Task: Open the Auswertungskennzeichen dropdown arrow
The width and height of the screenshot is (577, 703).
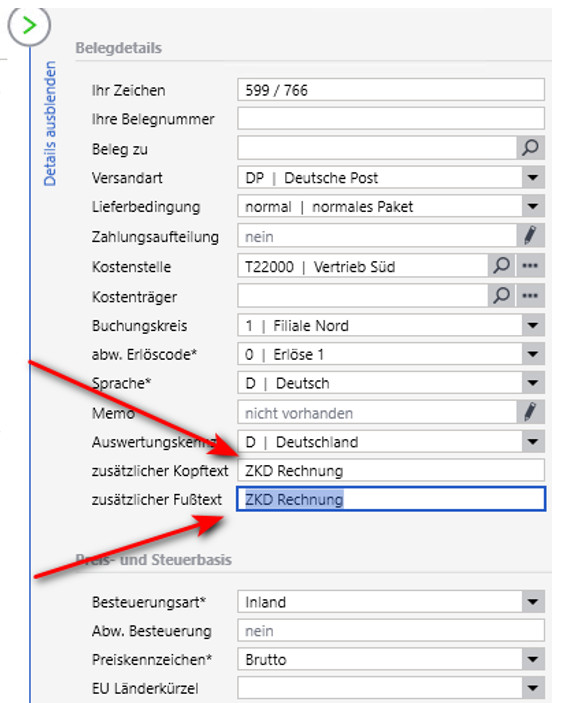Action: [533, 442]
